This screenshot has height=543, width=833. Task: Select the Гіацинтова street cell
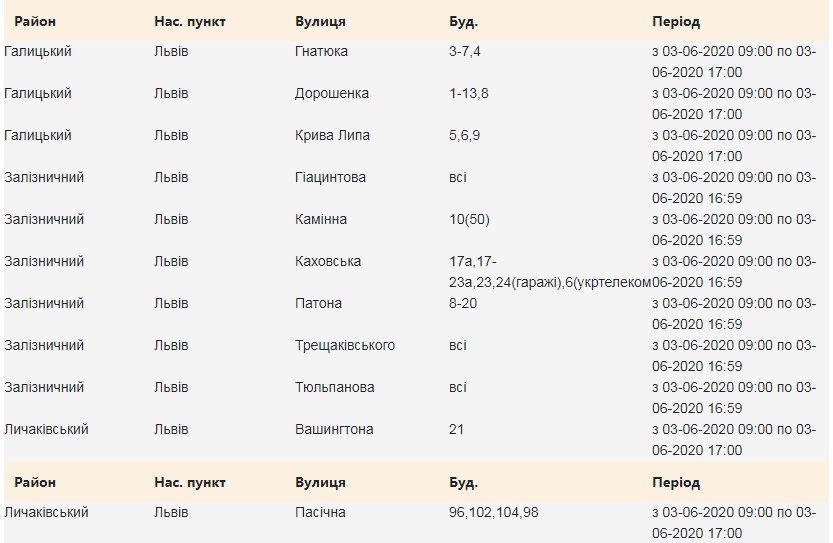coord(330,177)
